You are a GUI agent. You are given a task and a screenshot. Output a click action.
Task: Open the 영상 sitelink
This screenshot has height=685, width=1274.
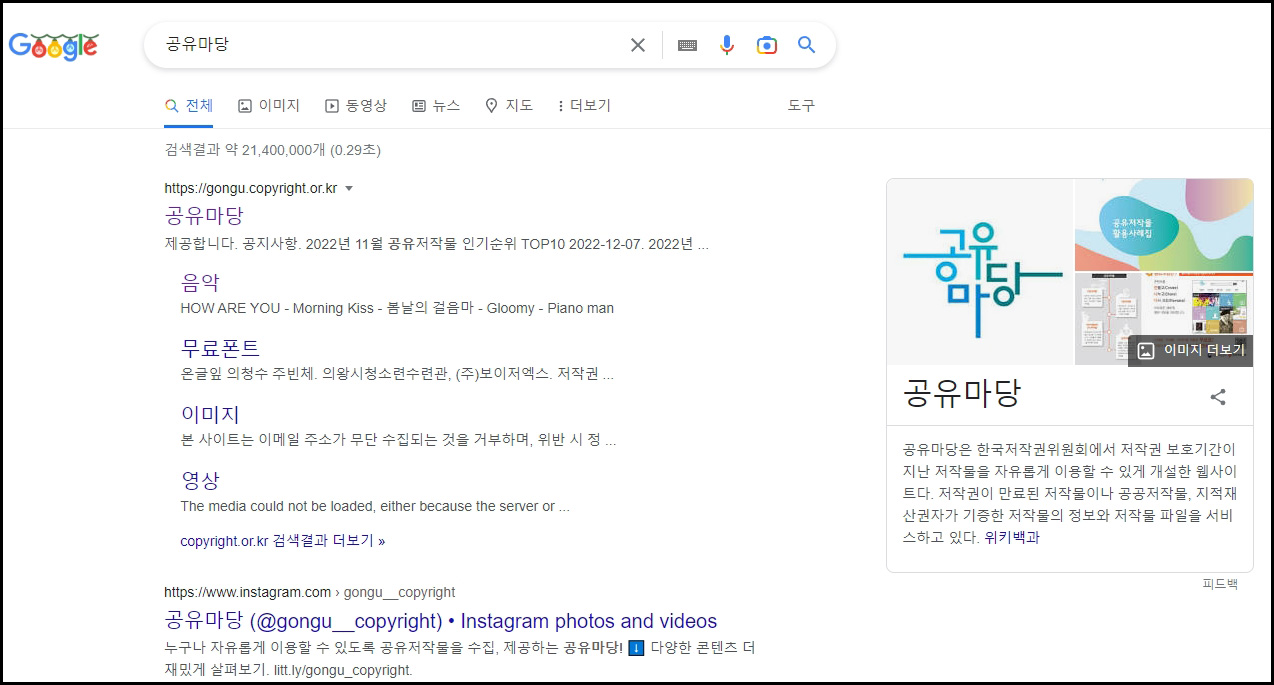(x=200, y=480)
